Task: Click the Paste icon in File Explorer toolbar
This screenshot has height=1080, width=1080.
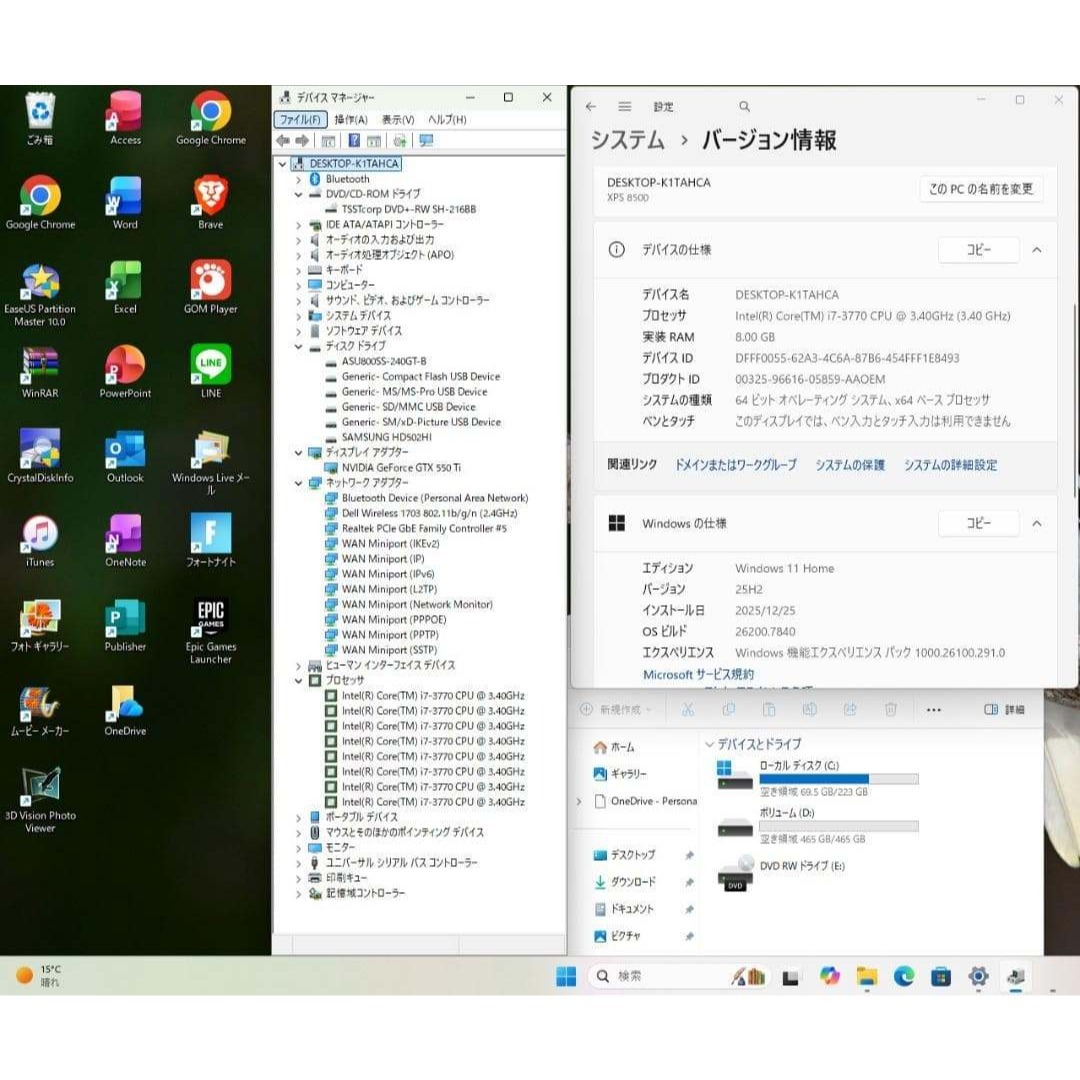Action: (770, 710)
